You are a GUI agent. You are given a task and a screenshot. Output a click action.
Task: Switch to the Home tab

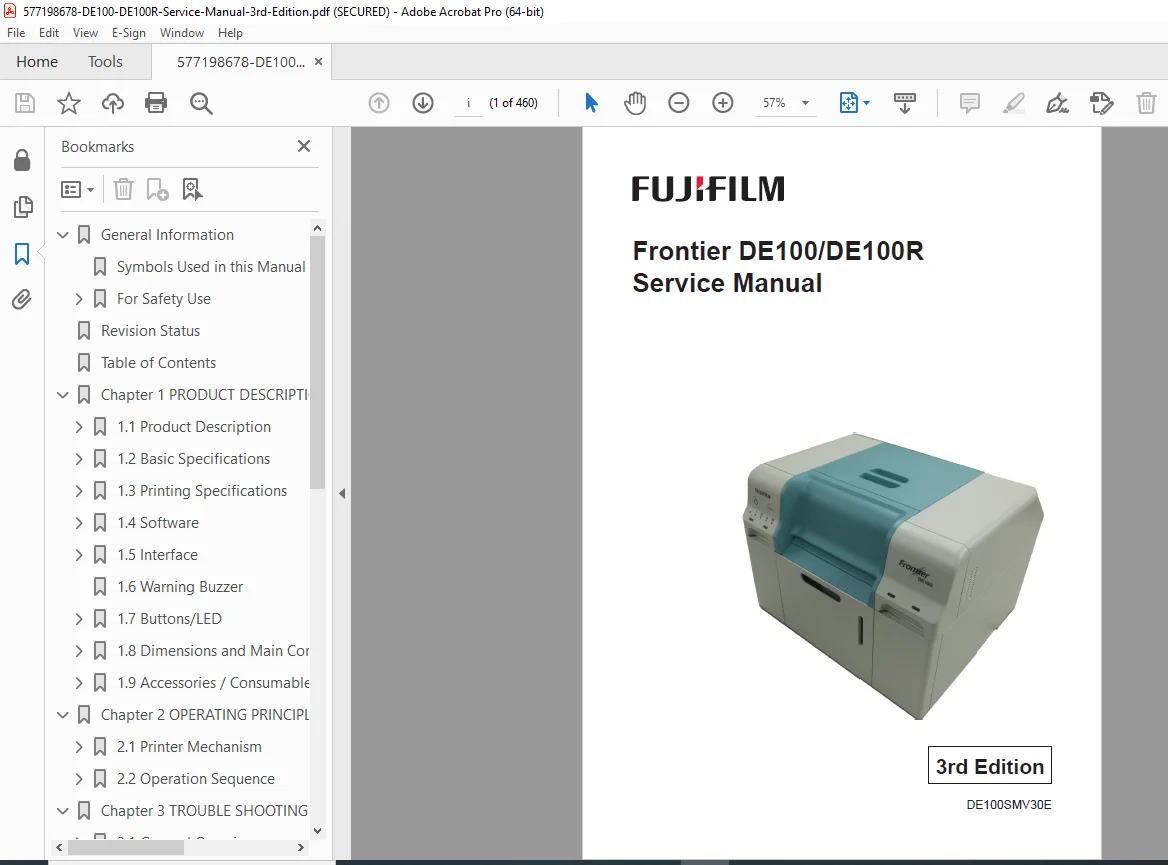(x=36, y=62)
